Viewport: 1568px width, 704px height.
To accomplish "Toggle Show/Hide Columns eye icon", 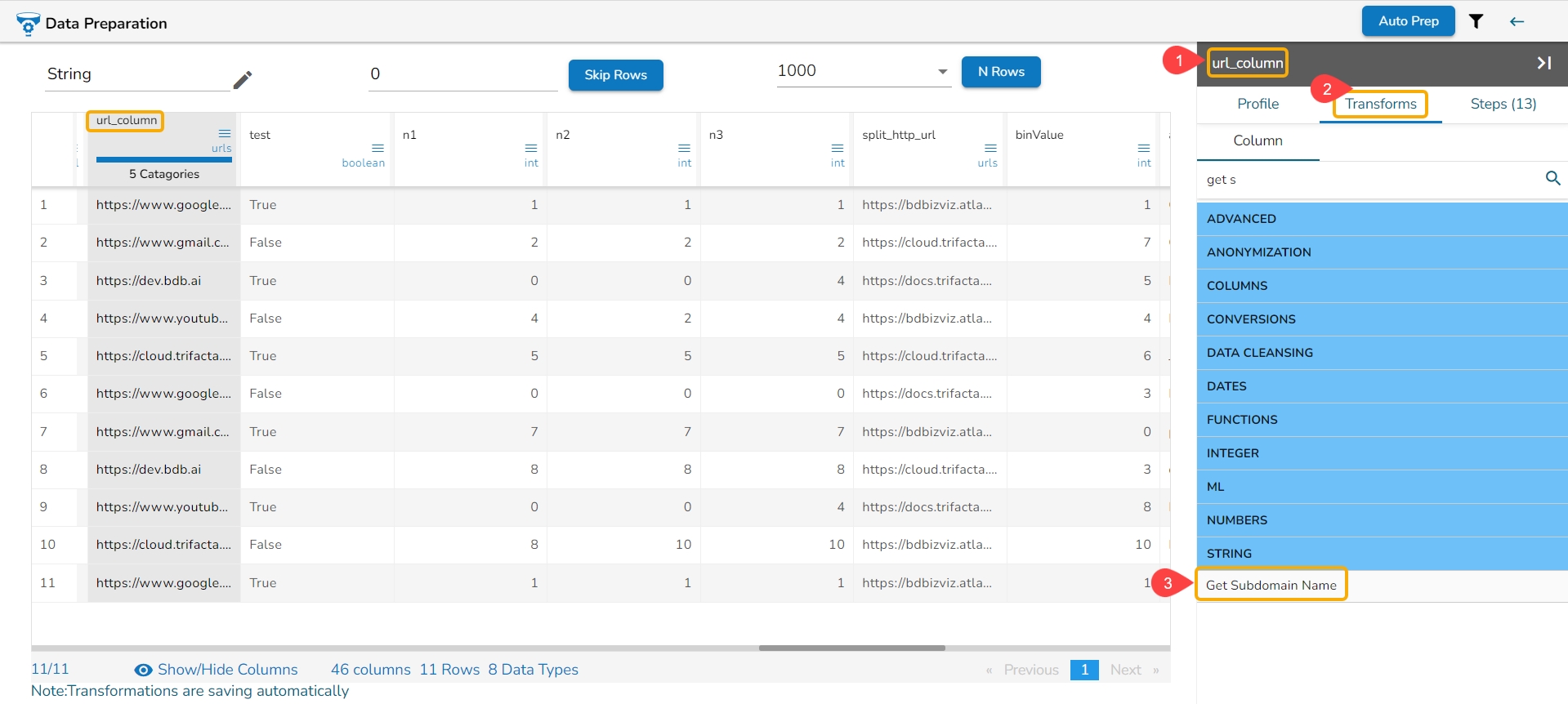I will (143, 670).
